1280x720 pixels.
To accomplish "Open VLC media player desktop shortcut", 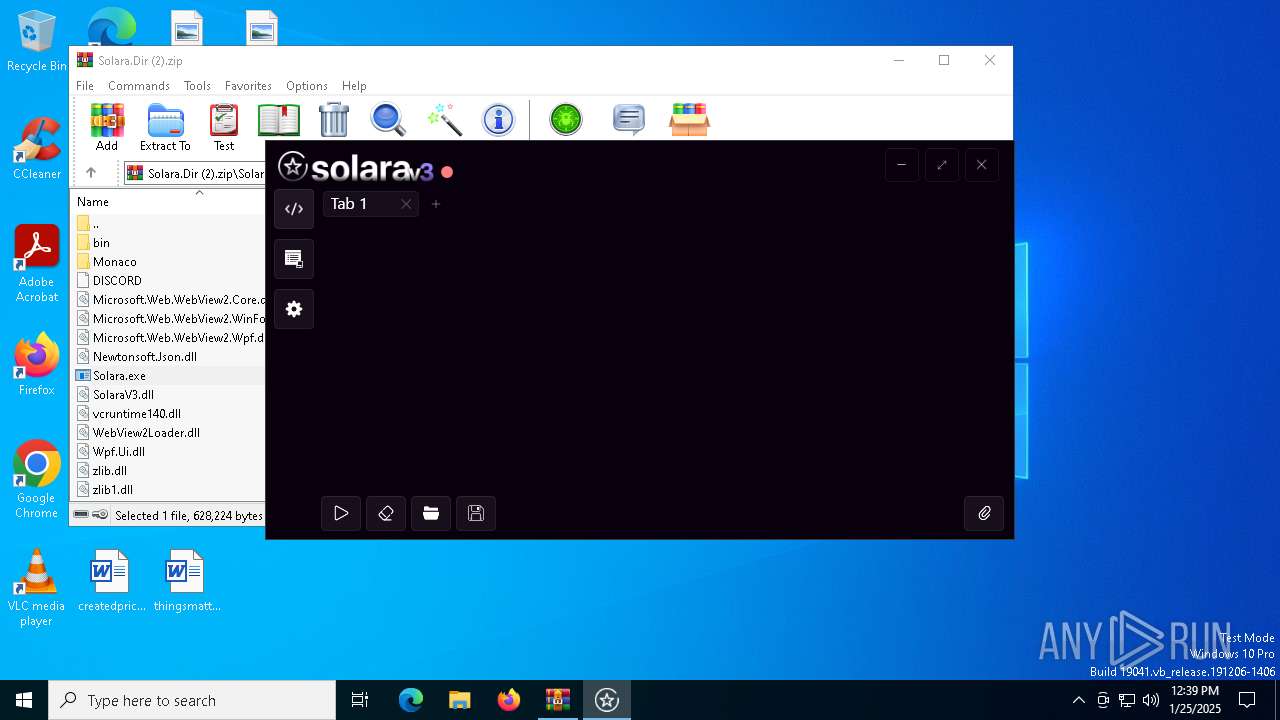I will (37, 588).
